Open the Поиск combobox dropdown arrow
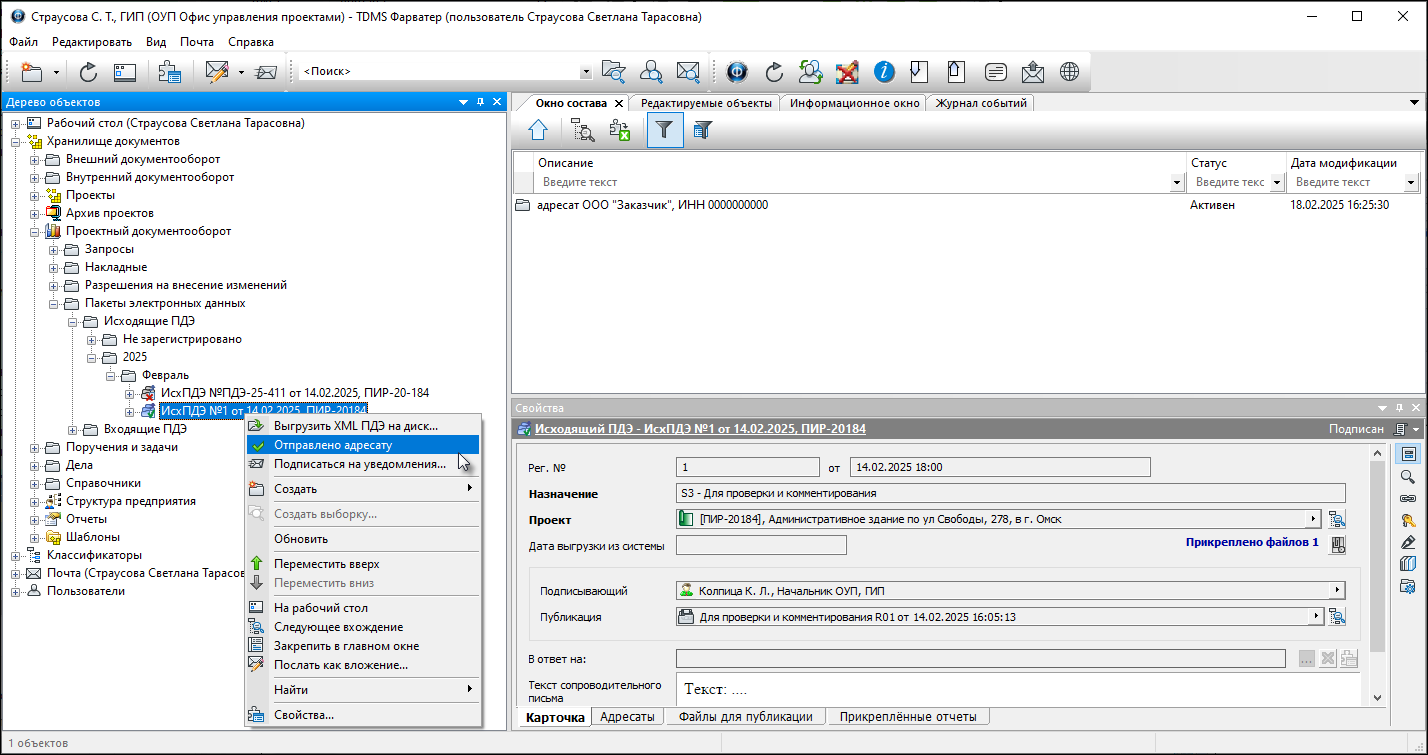 click(585, 72)
